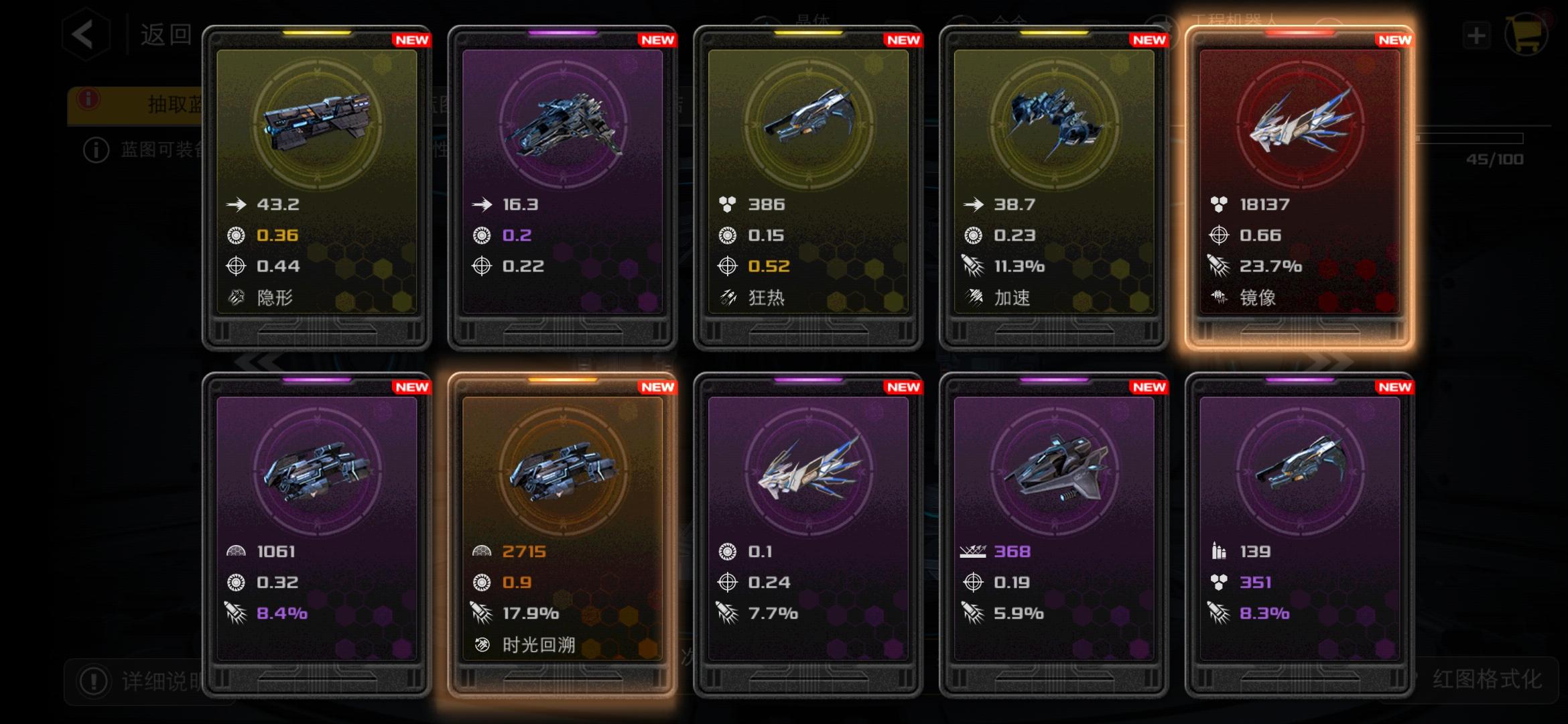Select purple card with 16.3 speed
Viewport: 1568px width, 724px height.
(562, 188)
